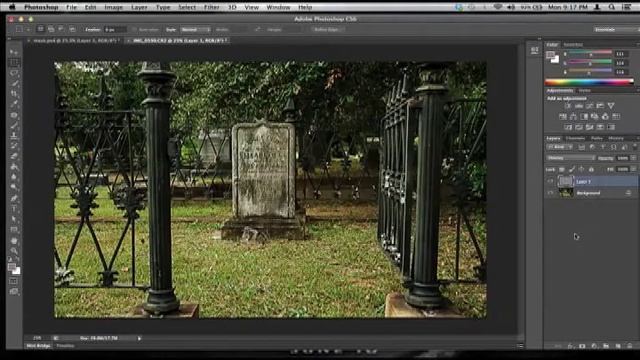The image size is (640, 360).
Task: Click the Feather input field
Action: coord(115,30)
